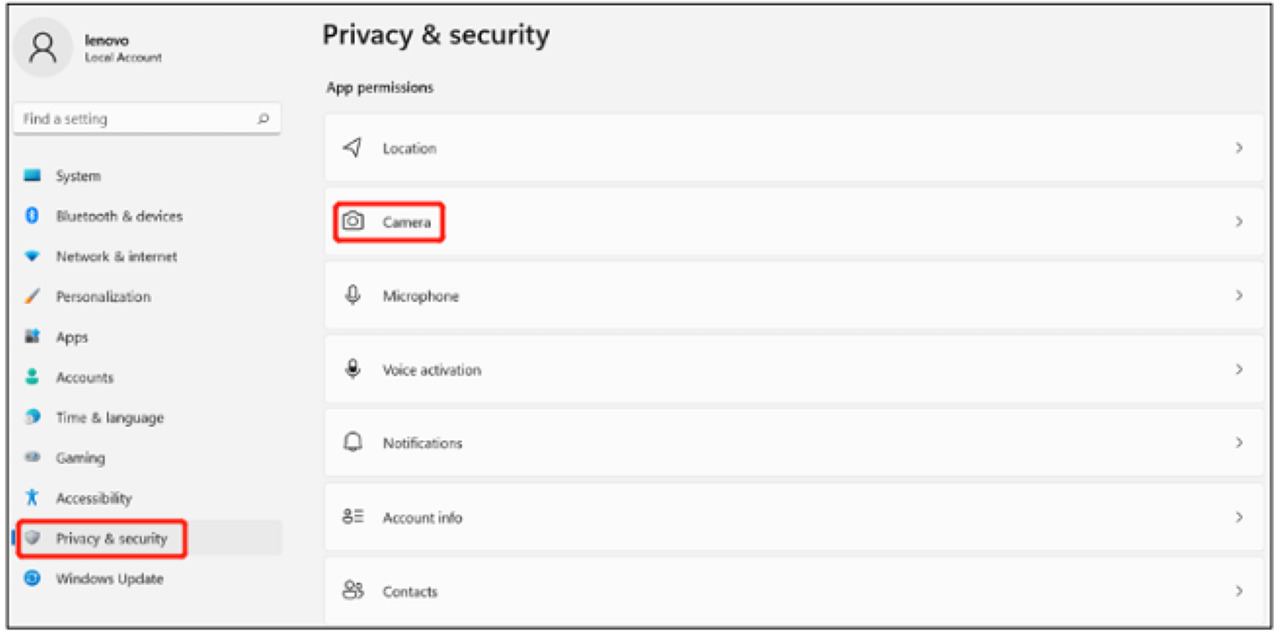Click the Contacts people icon

352,591
